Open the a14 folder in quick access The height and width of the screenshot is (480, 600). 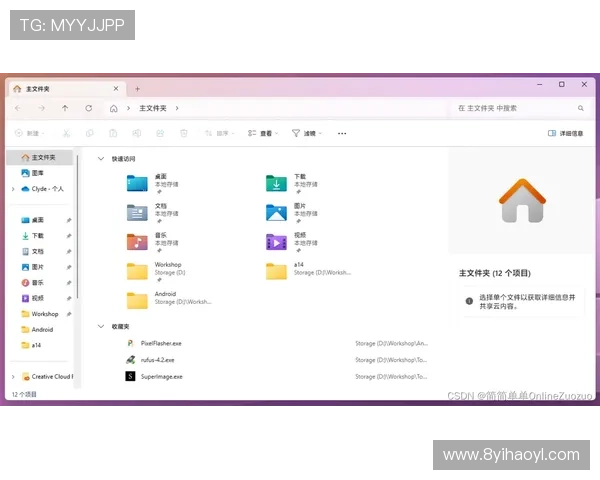(308, 271)
